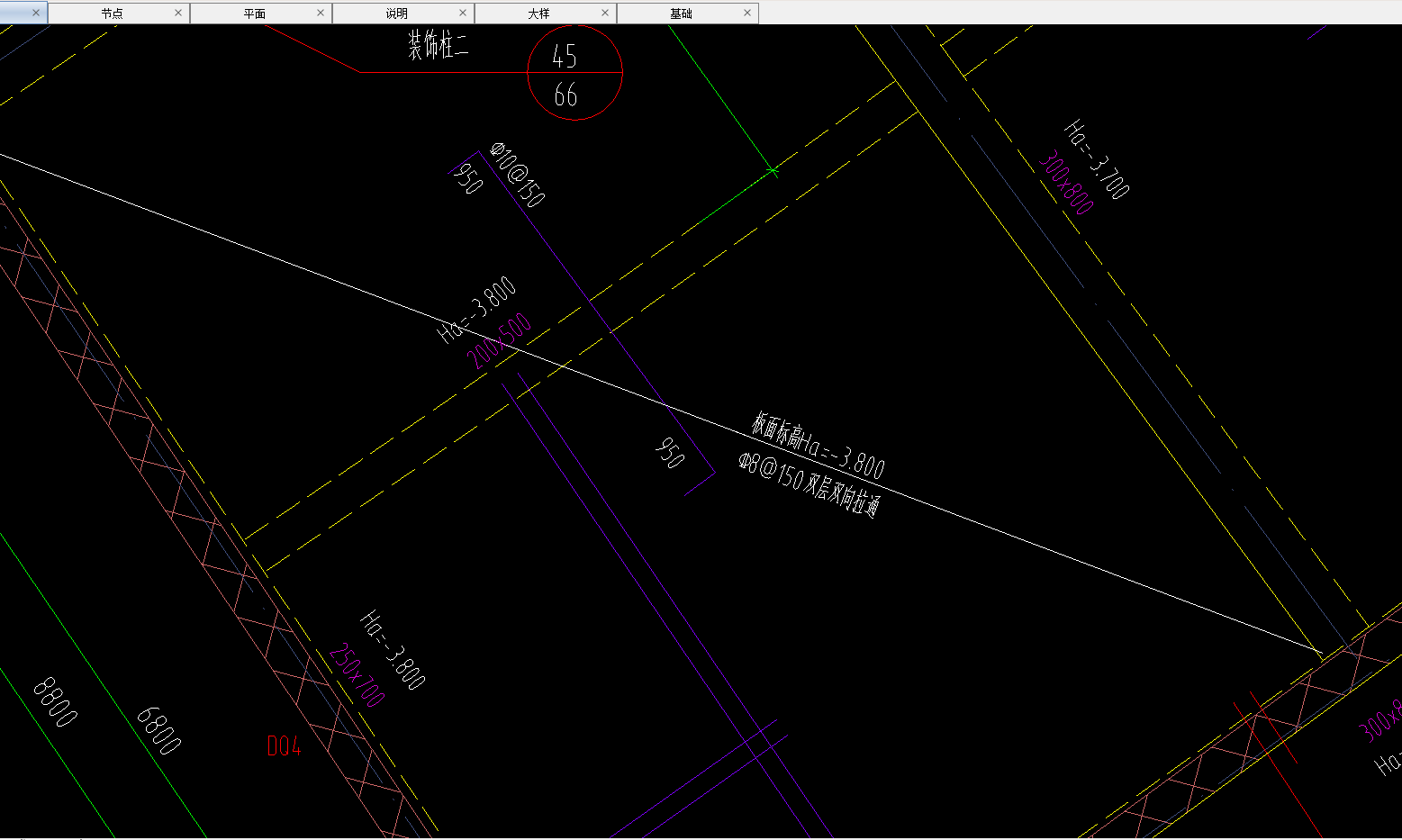This screenshot has height=840, width=1402.
Task: Close the 节点 tab
Action: click(178, 13)
